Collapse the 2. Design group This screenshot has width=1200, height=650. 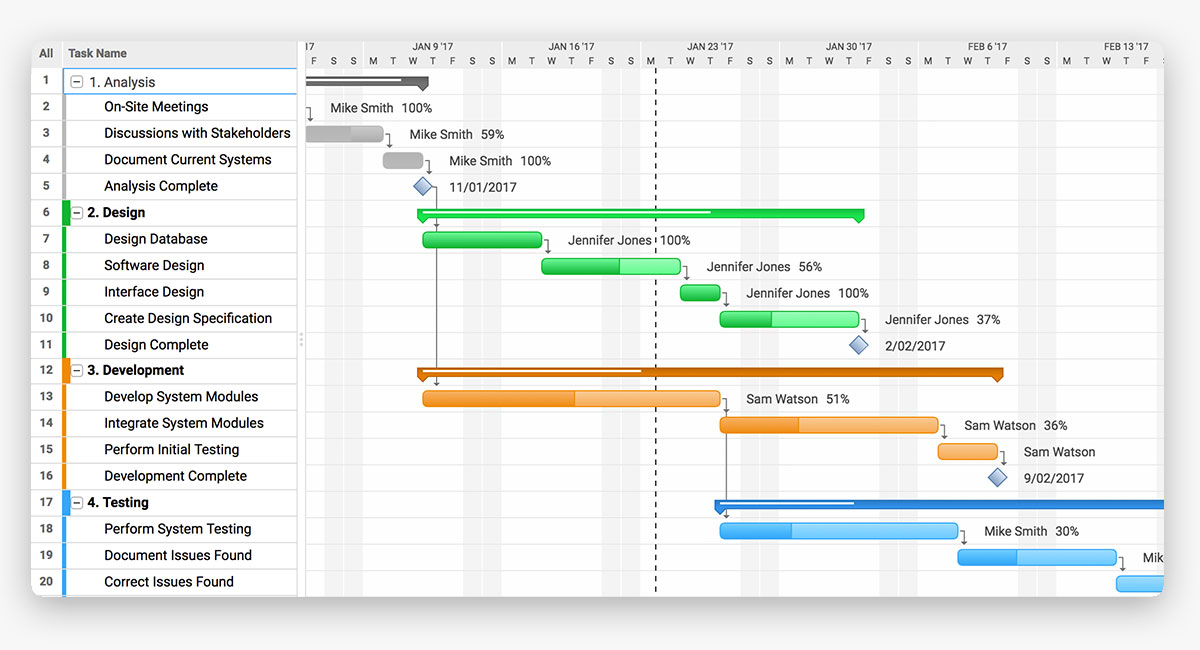(x=77, y=212)
